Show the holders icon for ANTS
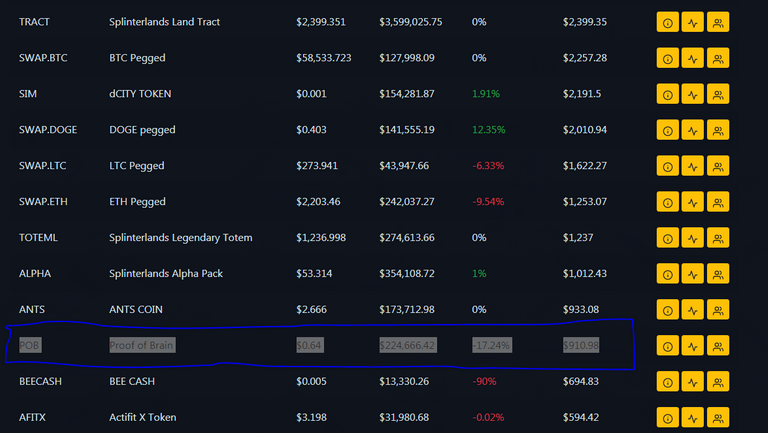 [718, 310]
